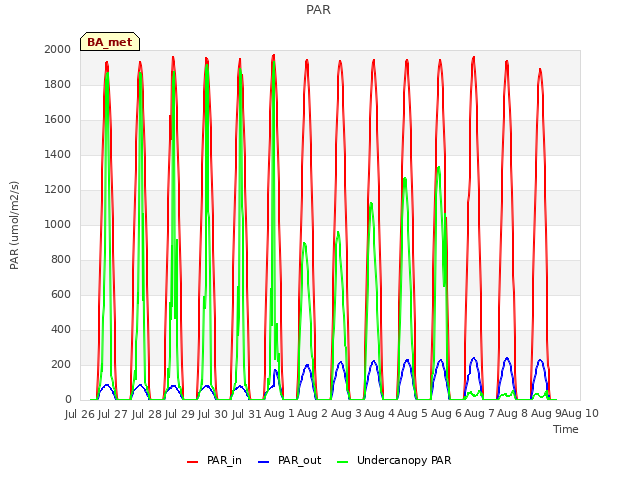
Task: Click the Aug 2 x-axis date label
Action: [x=312, y=414]
